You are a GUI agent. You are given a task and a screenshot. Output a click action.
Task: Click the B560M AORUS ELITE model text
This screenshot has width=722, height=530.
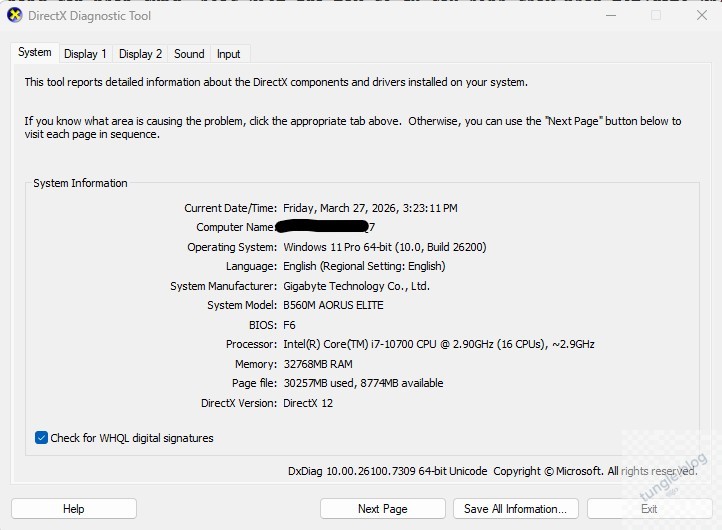pos(333,305)
